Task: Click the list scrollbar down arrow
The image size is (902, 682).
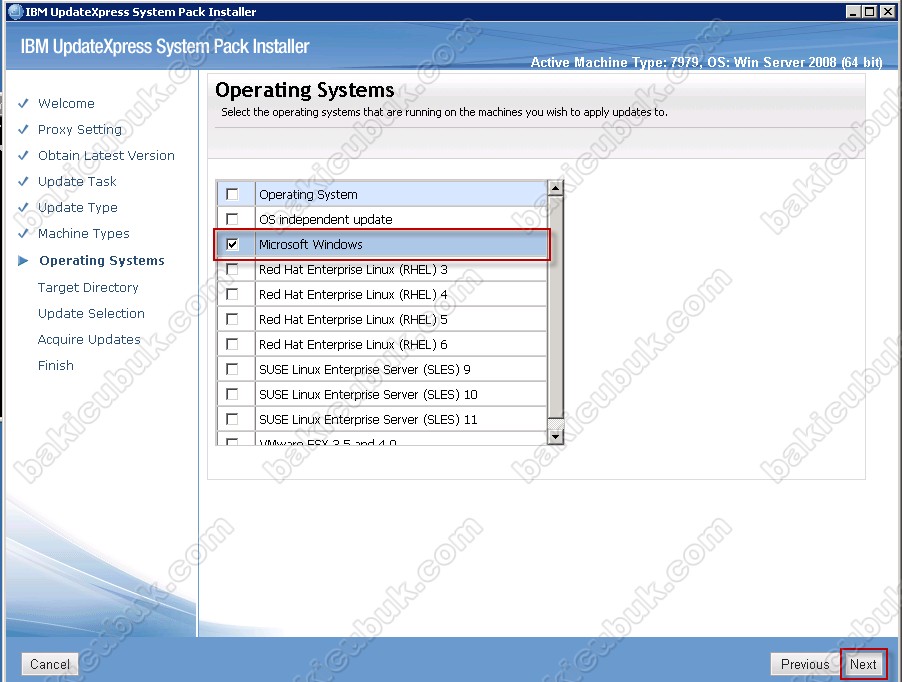Action: coord(555,437)
